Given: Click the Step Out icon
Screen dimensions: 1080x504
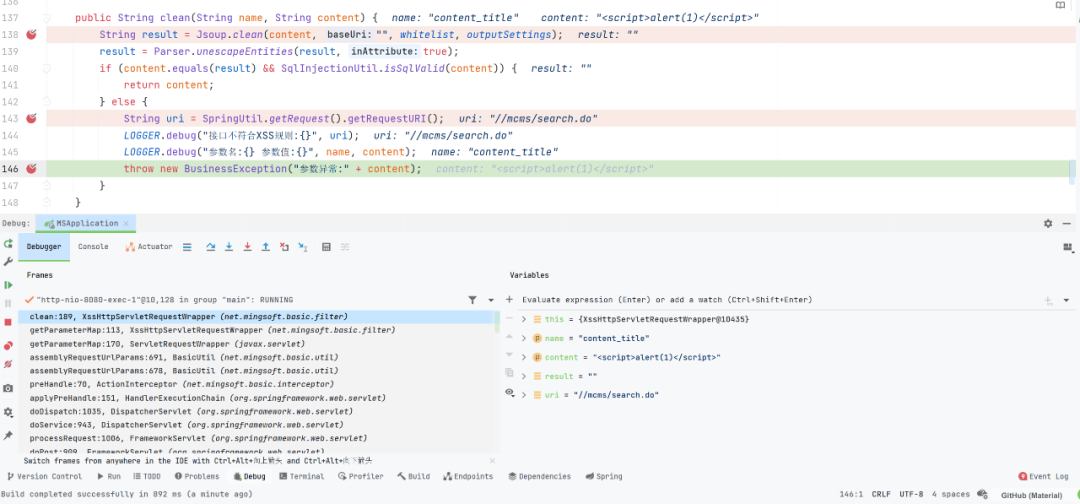Looking at the screenshot, I should (265, 246).
